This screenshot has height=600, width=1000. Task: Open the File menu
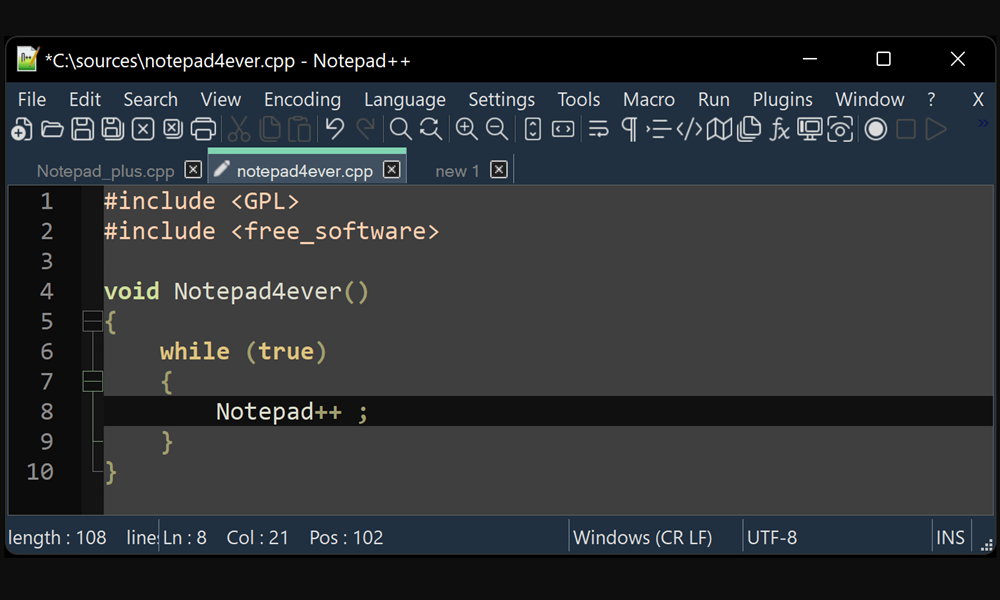(x=32, y=99)
